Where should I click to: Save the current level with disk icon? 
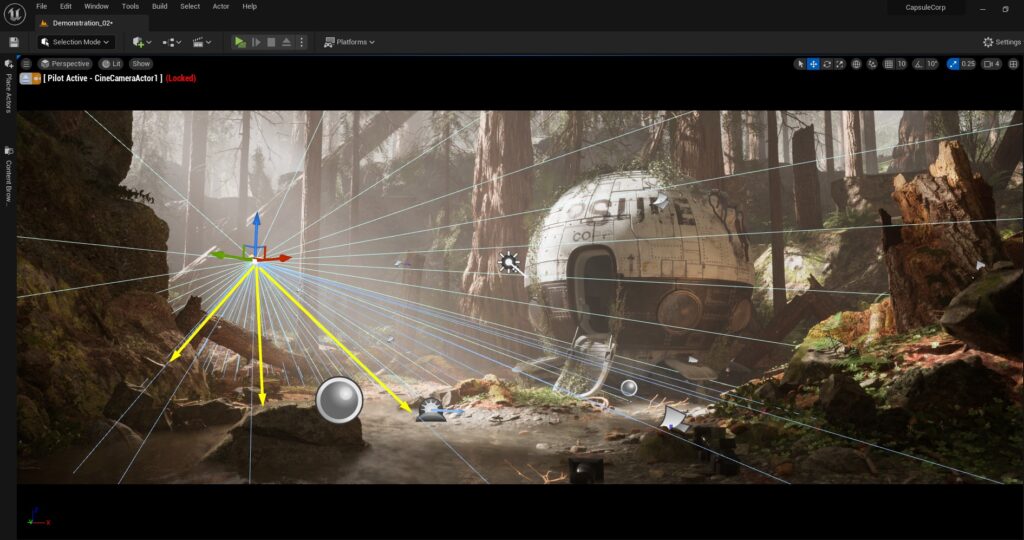click(x=14, y=42)
